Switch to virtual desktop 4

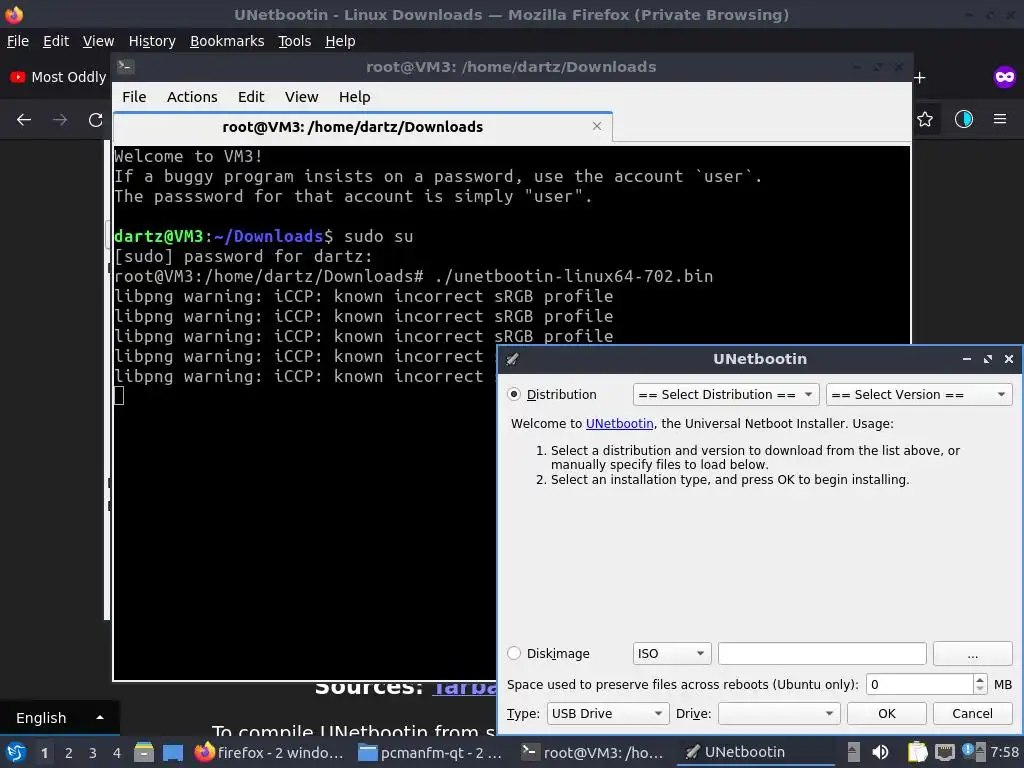pyautogui.click(x=117, y=752)
